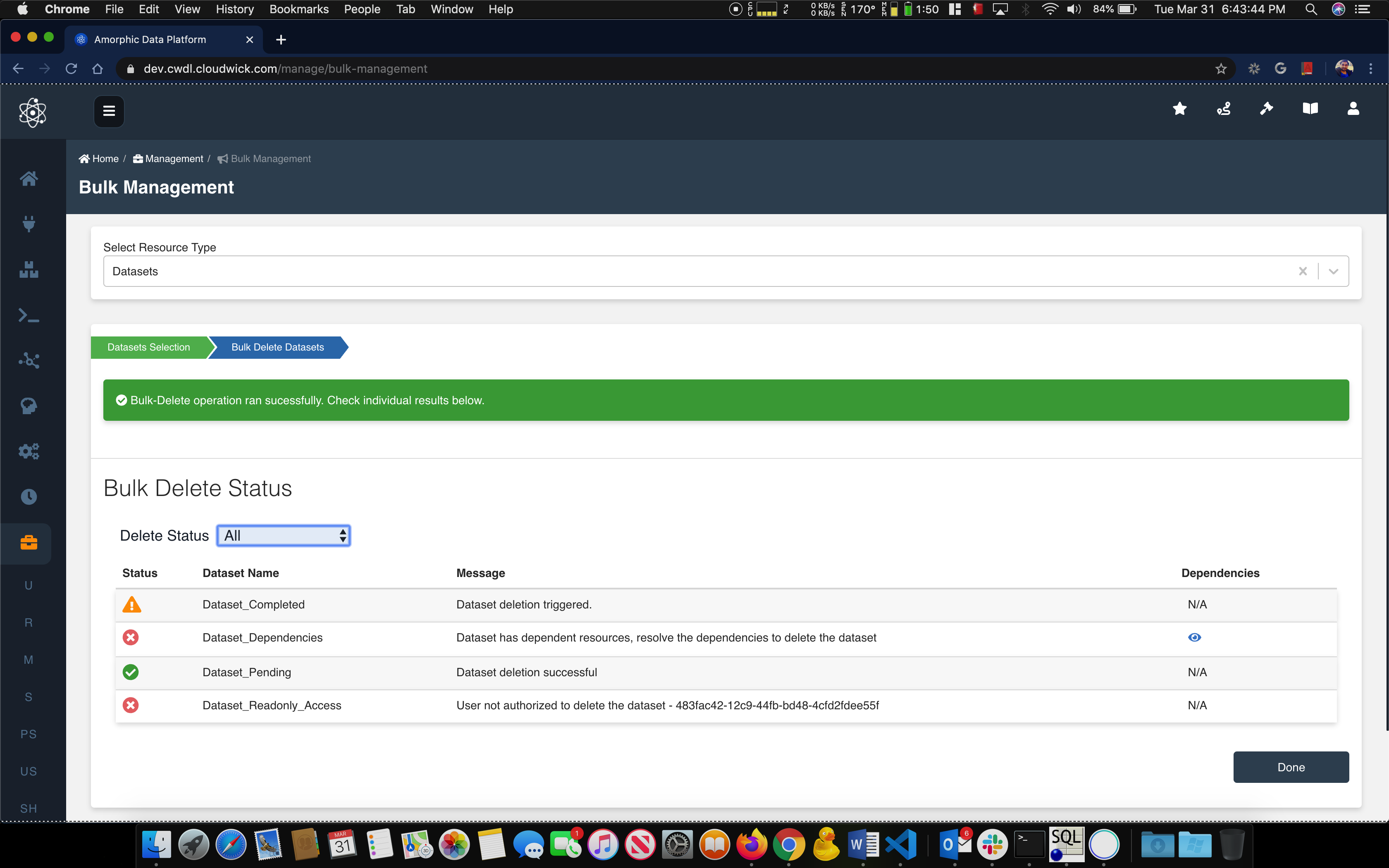Viewport: 1389px width, 868px height.
Task: Open the network nodes sidebar icon
Action: coord(29,360)
